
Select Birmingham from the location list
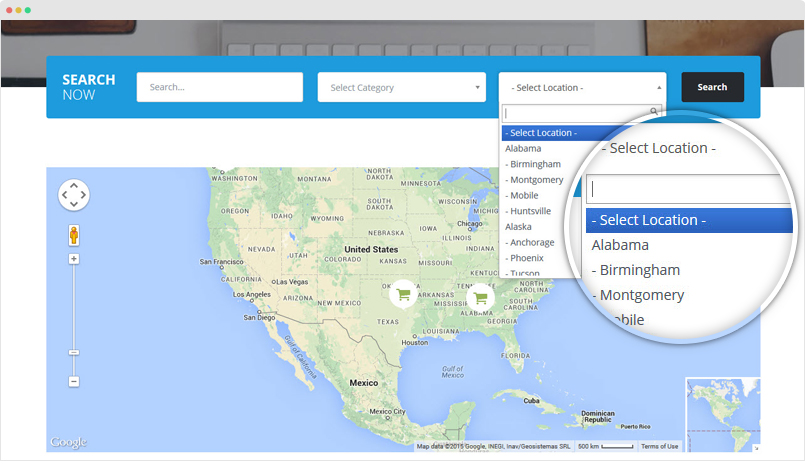533,164
